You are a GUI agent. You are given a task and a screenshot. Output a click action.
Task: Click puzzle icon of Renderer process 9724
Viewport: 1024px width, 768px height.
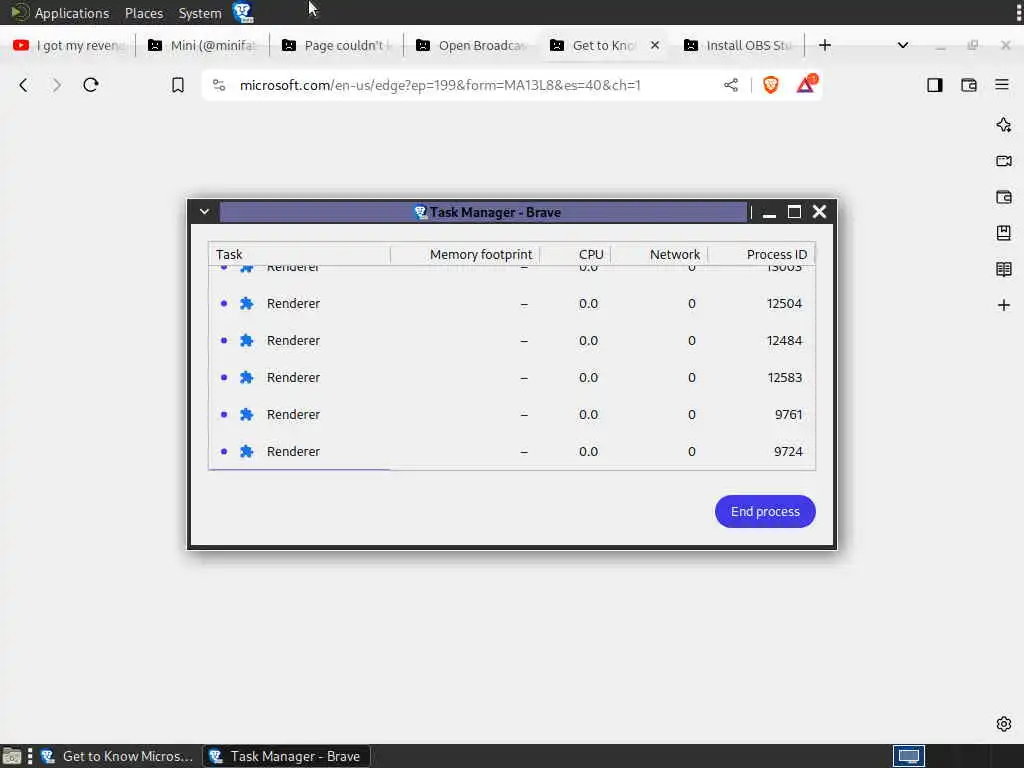246,451
